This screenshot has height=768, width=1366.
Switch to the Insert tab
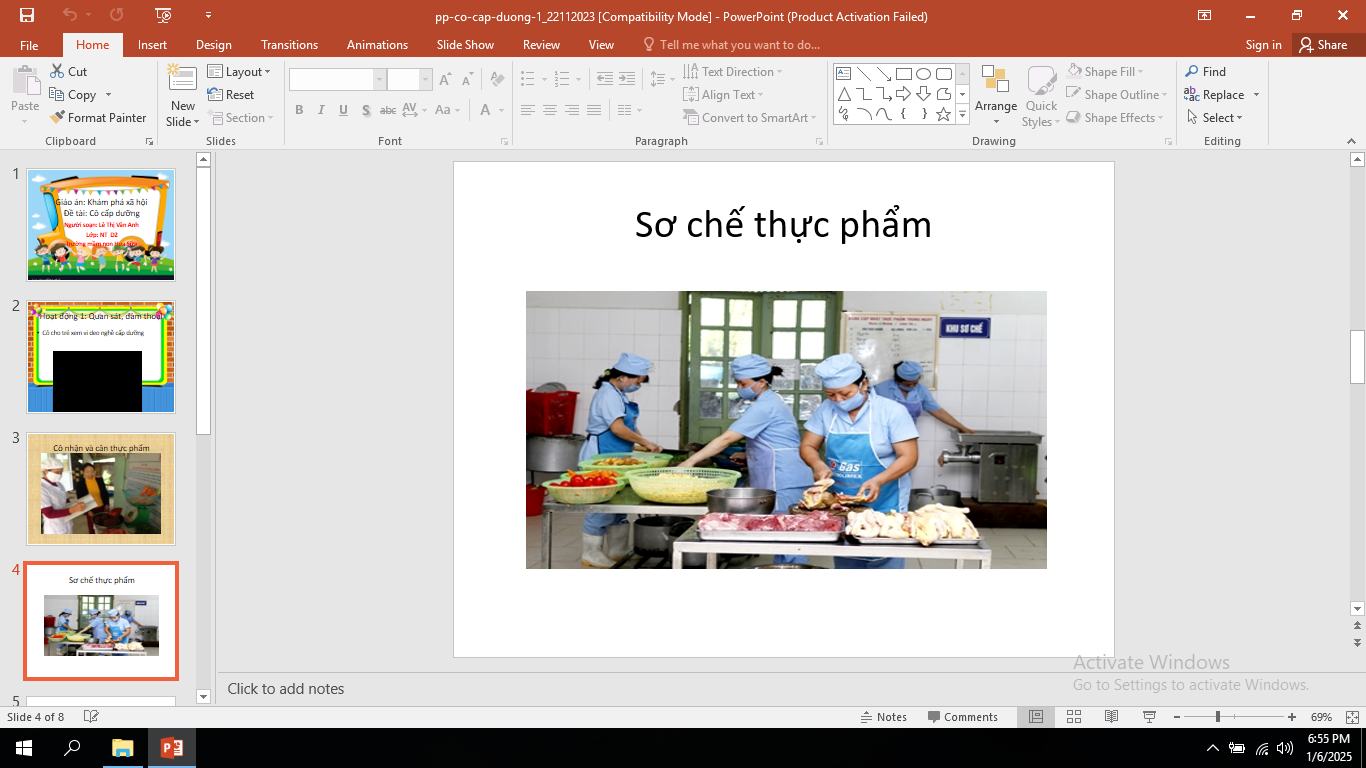click(152, 45)
